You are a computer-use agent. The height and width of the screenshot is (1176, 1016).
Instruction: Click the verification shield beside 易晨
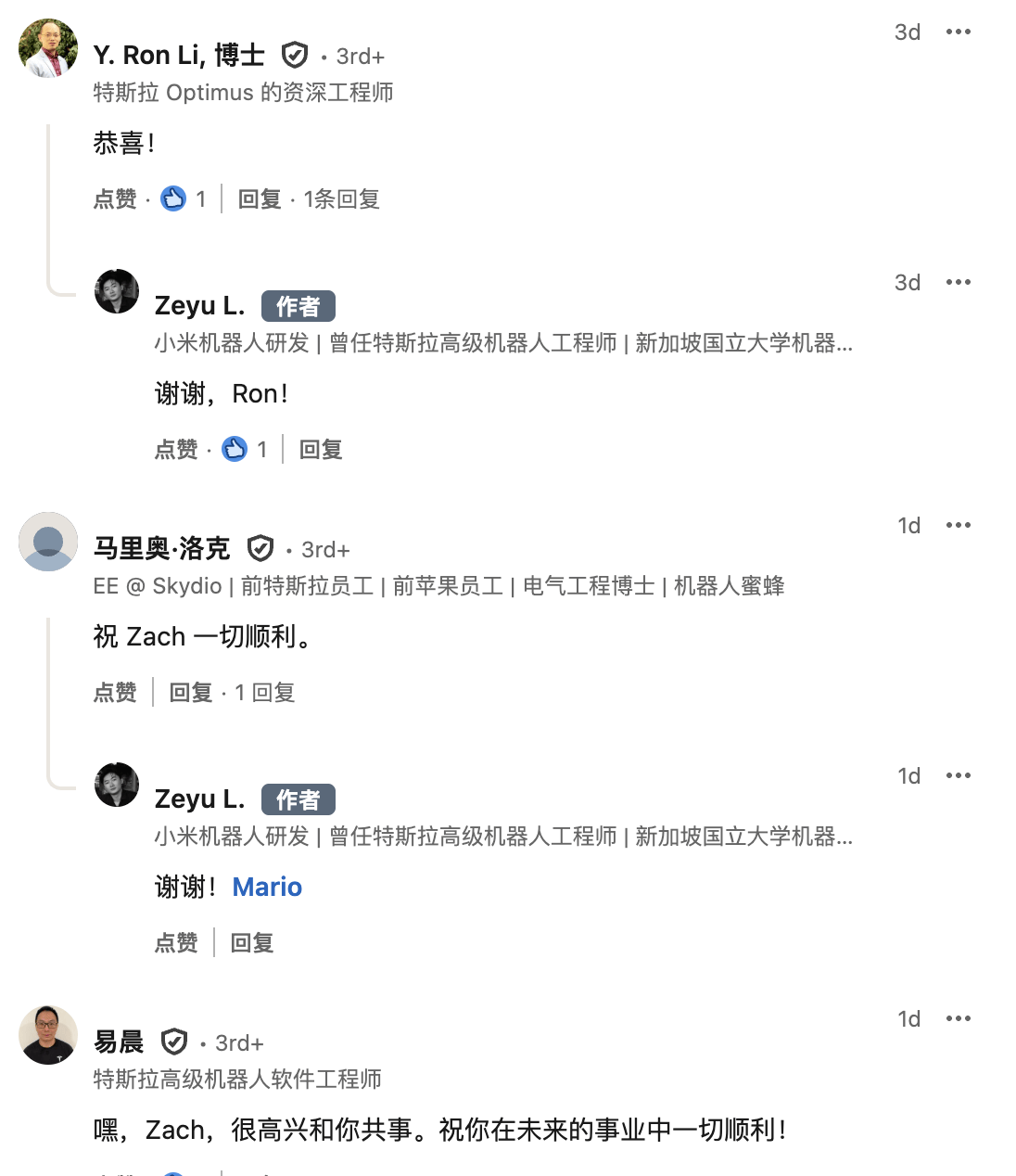[x=173, y=1042]
